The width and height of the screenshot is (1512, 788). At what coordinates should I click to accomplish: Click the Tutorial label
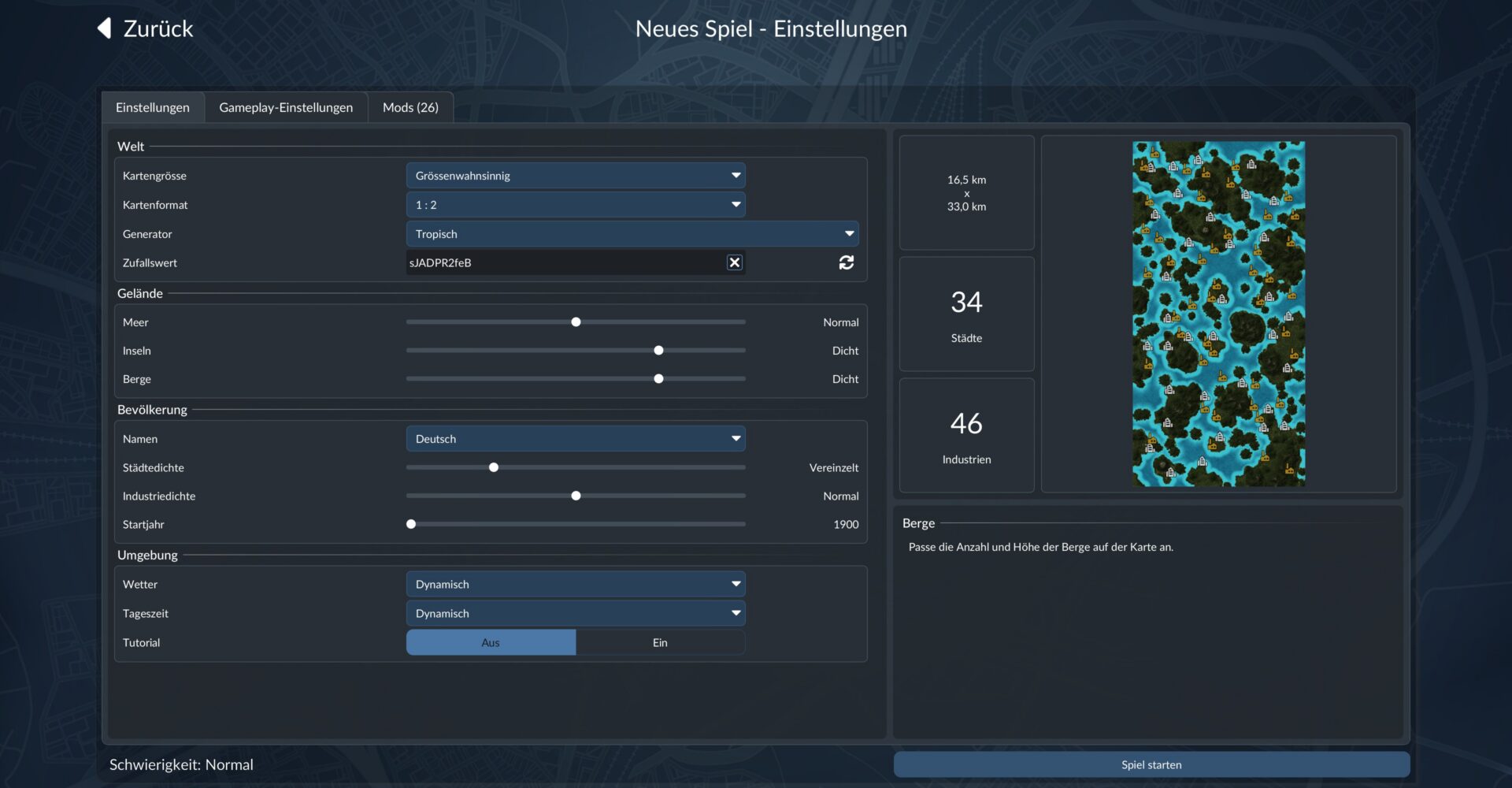[x=141, y=642]
